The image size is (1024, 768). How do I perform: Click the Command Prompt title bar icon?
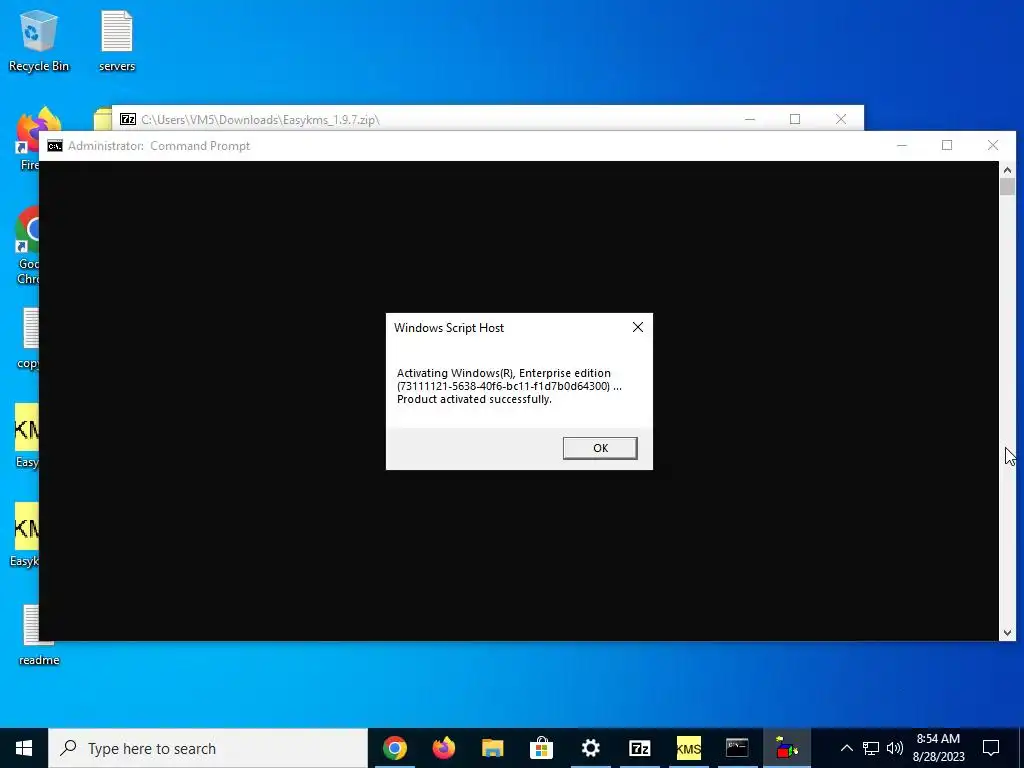pos(55,146)
